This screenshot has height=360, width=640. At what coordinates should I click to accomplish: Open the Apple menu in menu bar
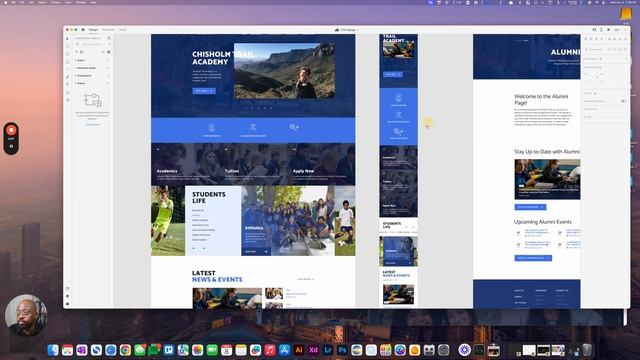click(5, 2)
